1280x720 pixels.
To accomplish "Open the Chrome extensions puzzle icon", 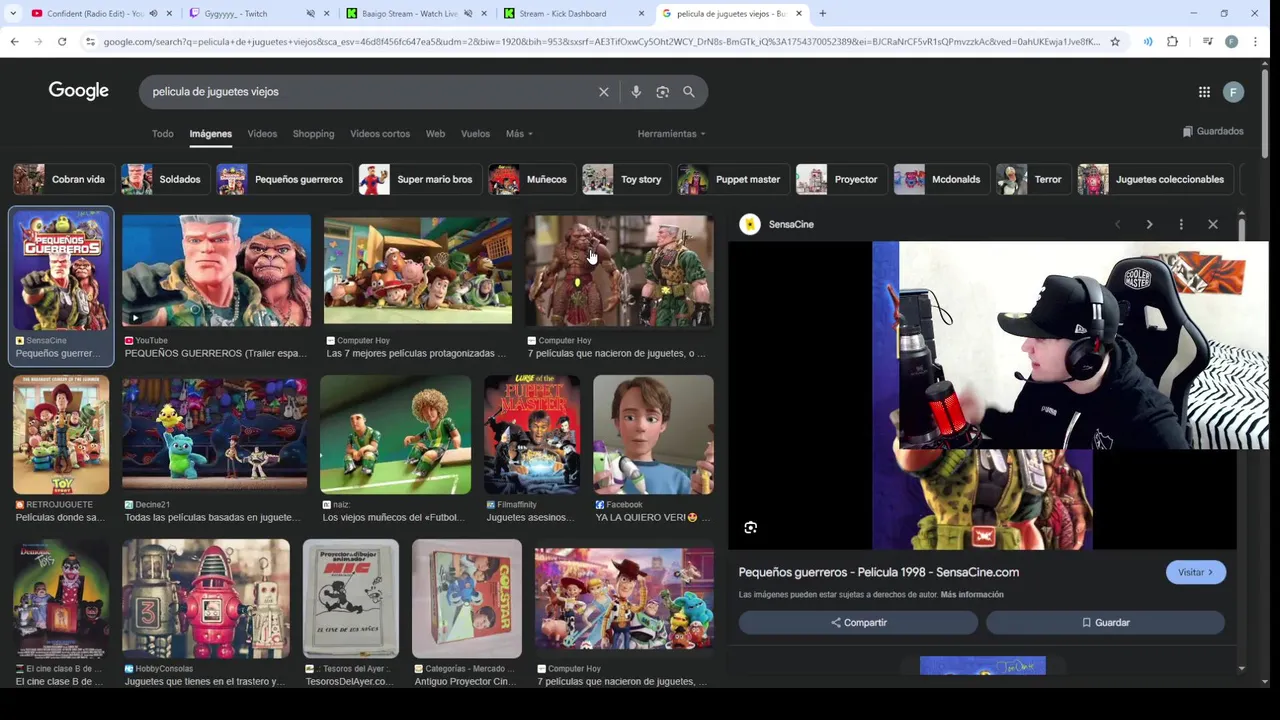I will 1172,41.
